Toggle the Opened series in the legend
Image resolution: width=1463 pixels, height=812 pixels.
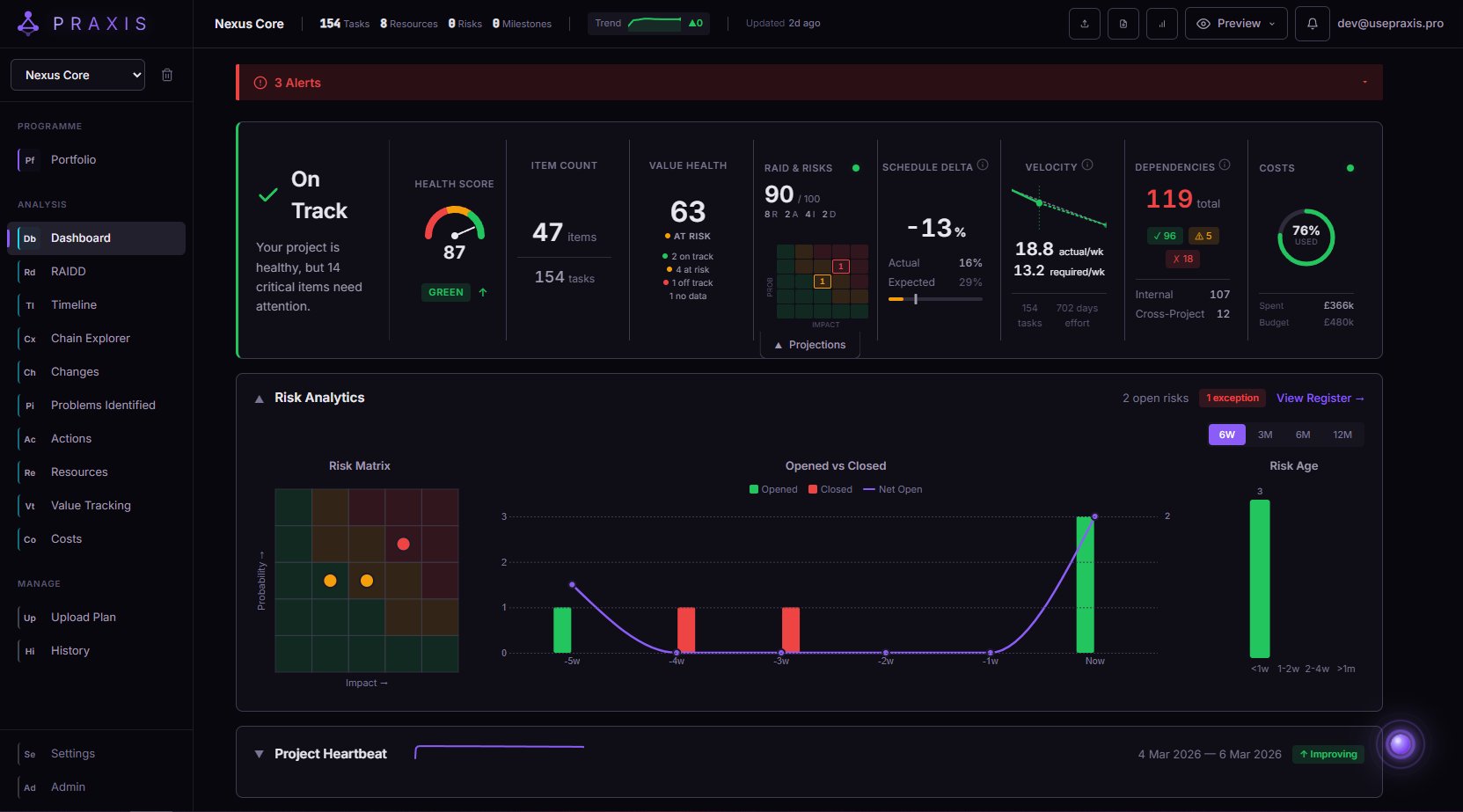[773, 489]
